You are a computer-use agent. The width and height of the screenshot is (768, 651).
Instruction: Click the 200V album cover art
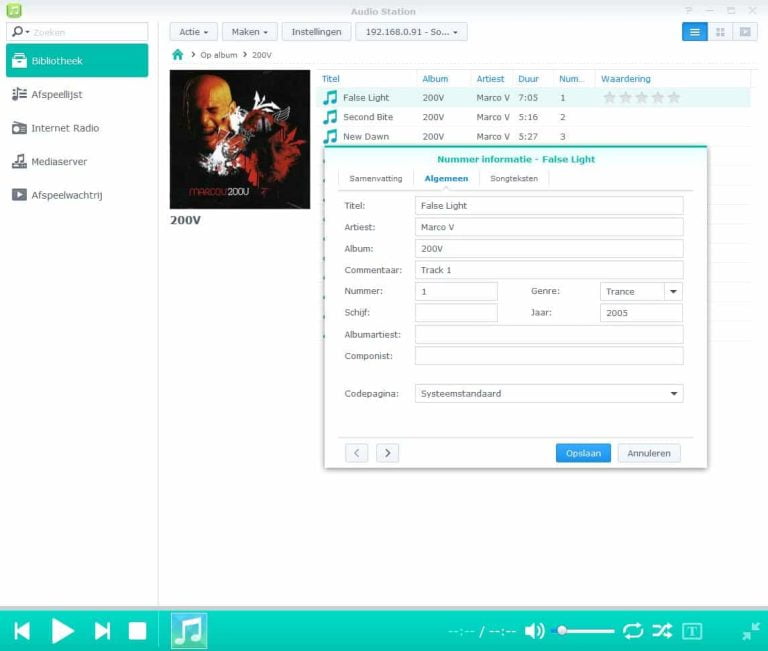(x=240, y=140)
